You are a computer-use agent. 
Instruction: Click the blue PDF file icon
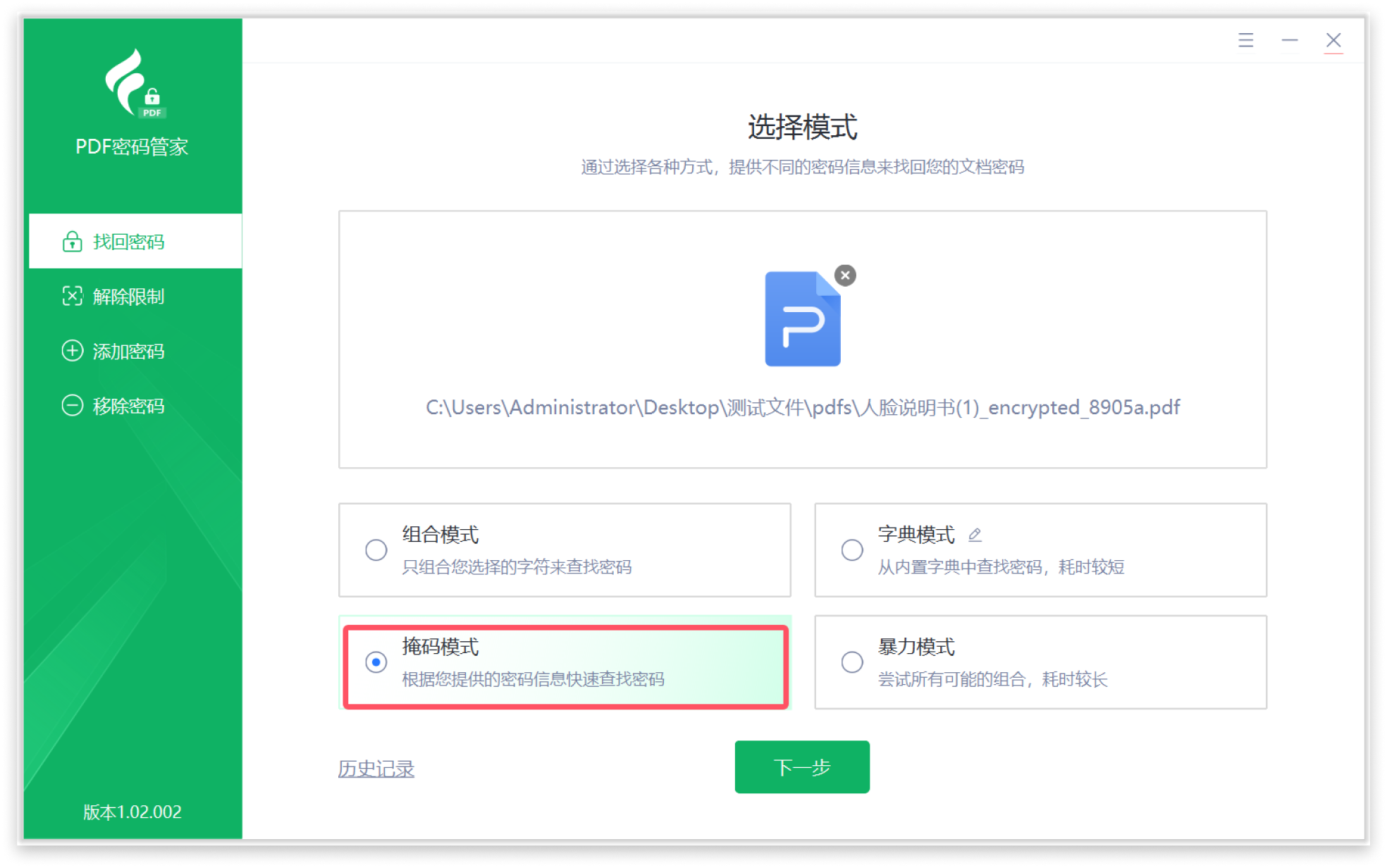(803, 318)
